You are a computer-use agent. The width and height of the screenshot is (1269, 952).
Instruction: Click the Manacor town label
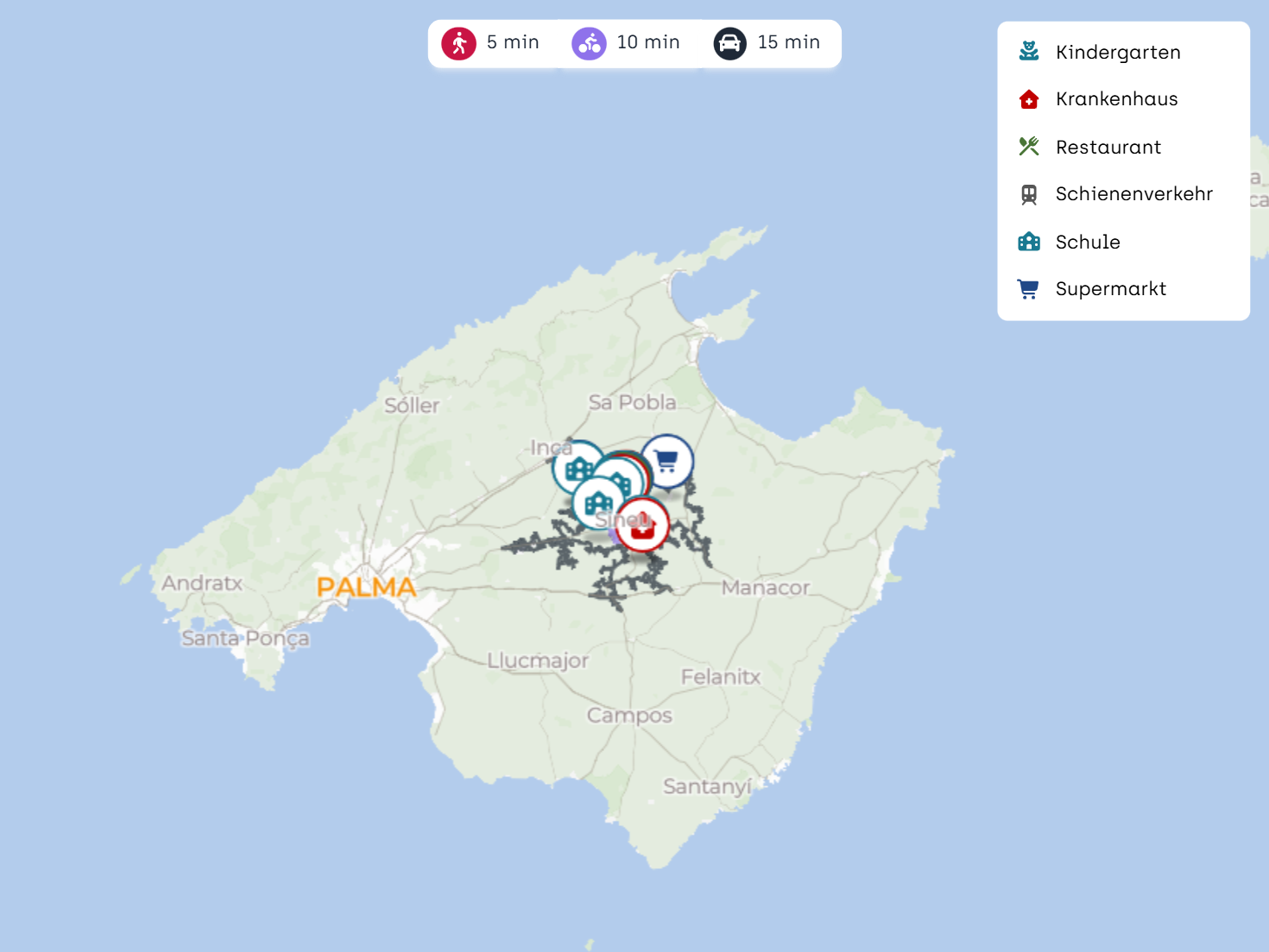pos(765,588)
